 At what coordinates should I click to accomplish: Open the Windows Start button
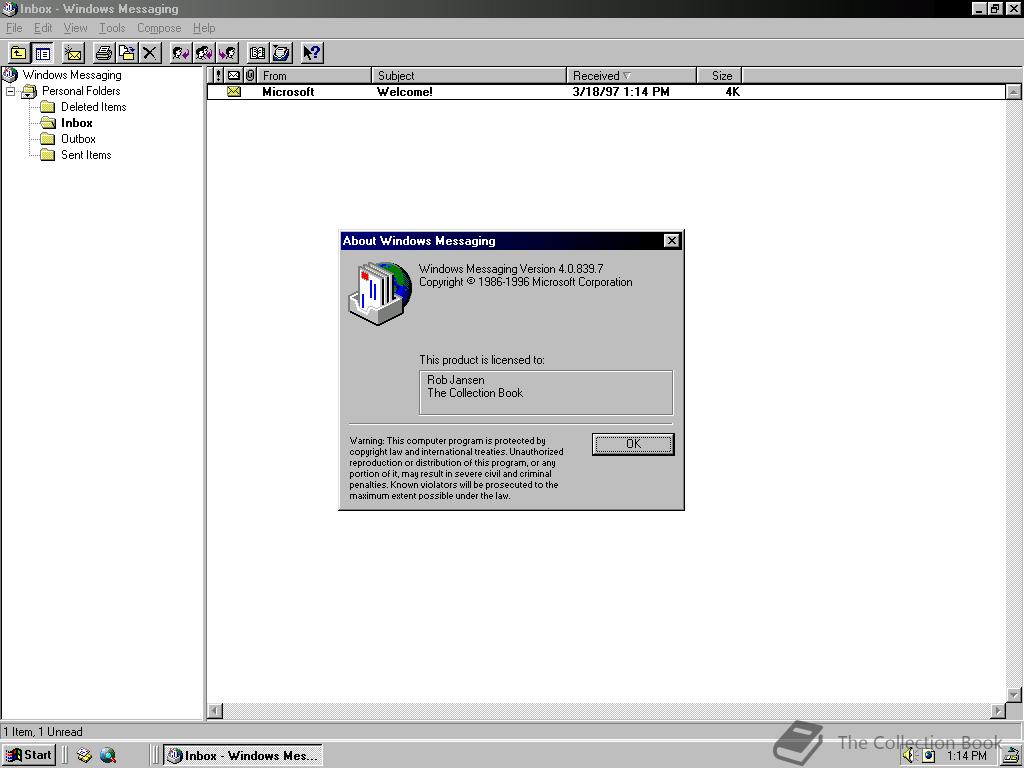[x=29, y=756]
